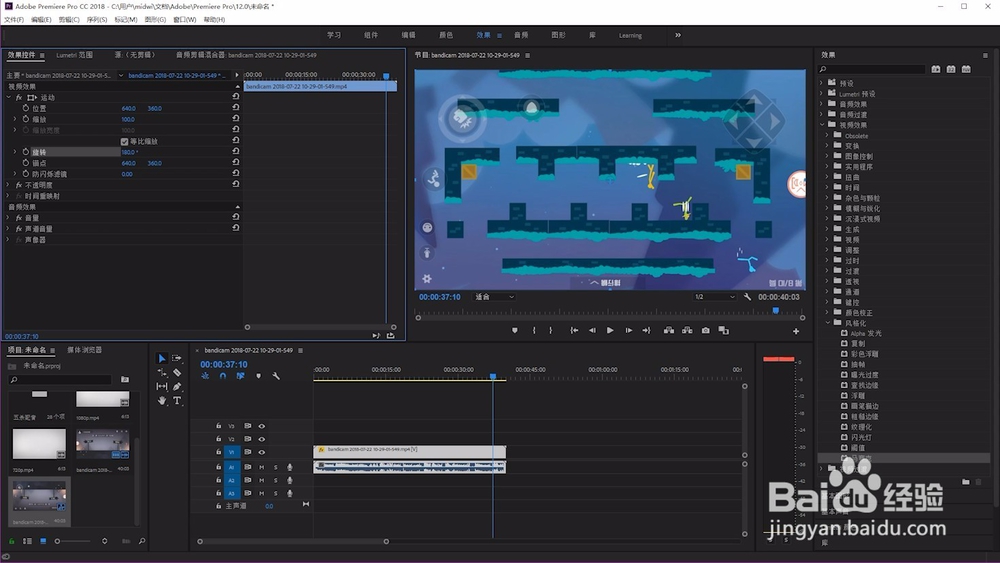Screen dimensions: 1000x563
Task: Click Program monitor scrubber playhead
Action: pos(776,311)
